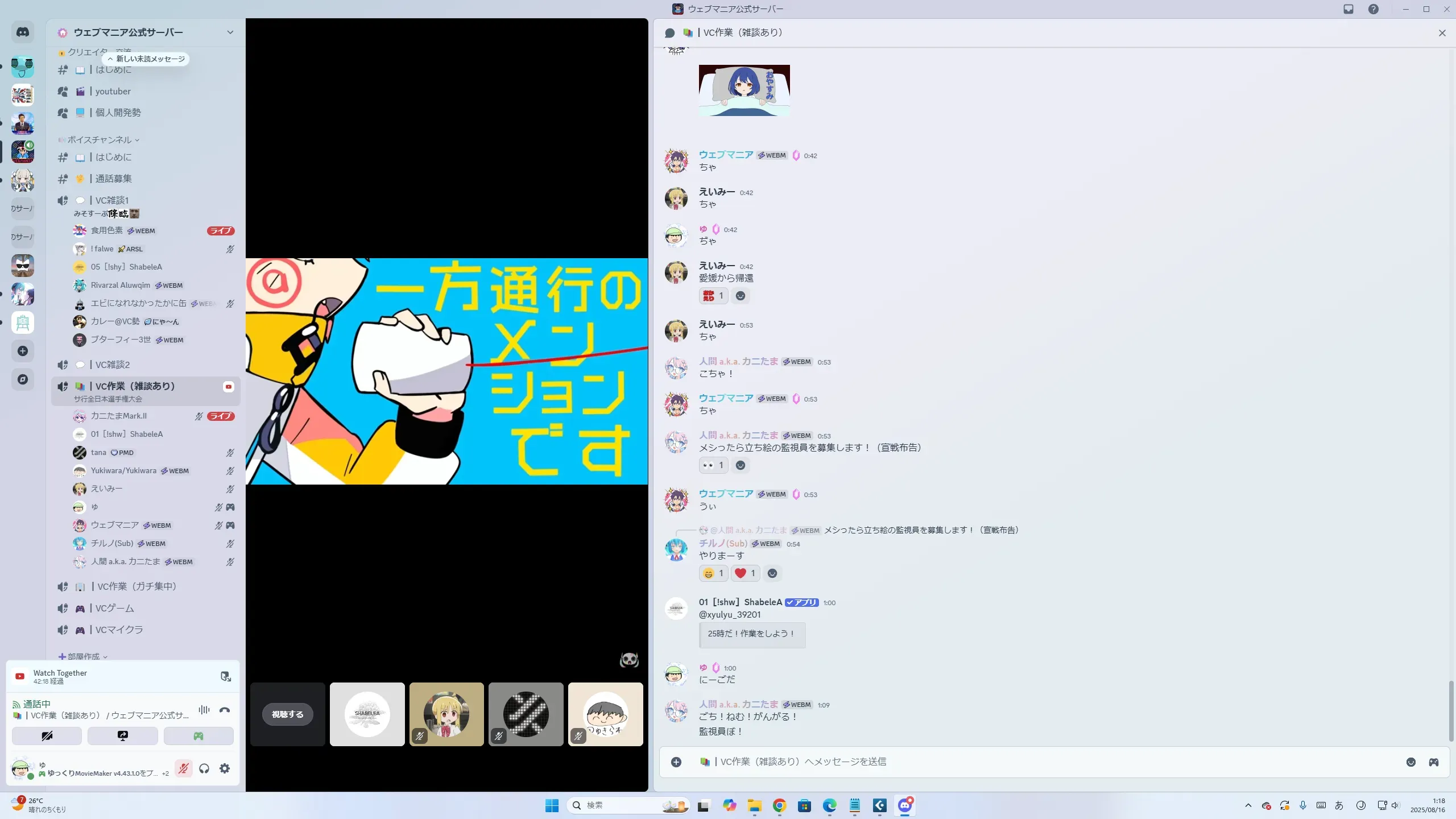
Task: Open noise suppression waveform settings
Action: tap(204, 710)
